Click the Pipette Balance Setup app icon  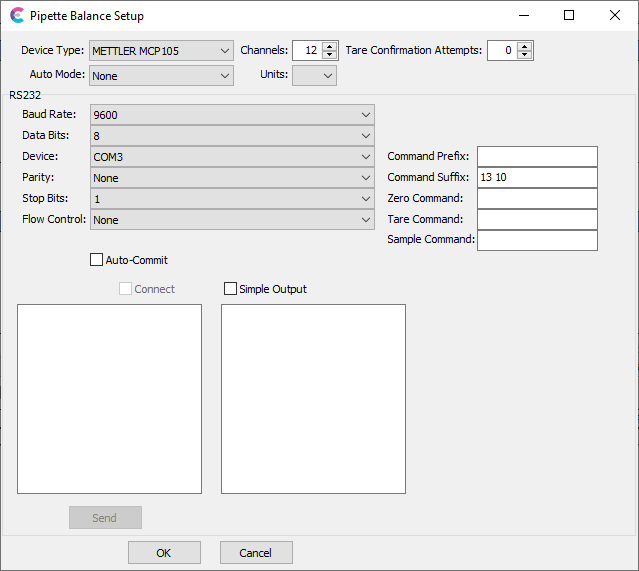pyautogui.click(x=16, y=16)
